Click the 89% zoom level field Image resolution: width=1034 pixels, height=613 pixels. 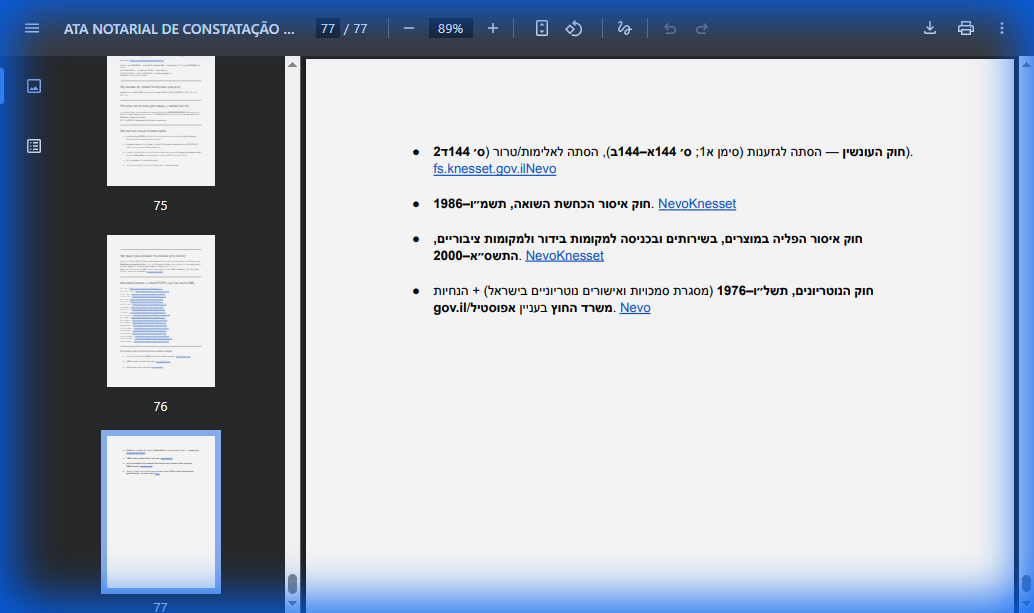[x=451, y=28]
